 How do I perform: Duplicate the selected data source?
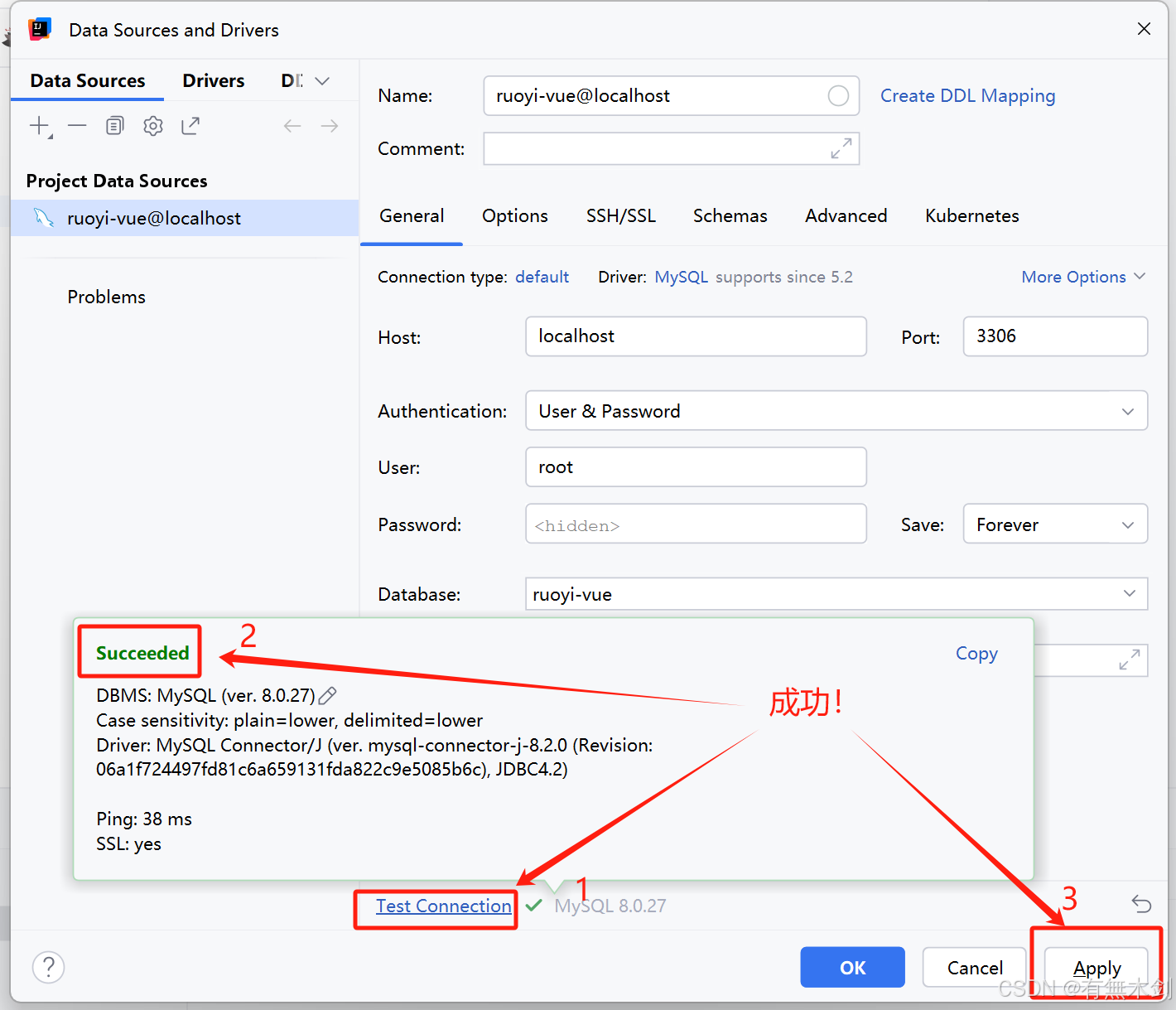115,126
